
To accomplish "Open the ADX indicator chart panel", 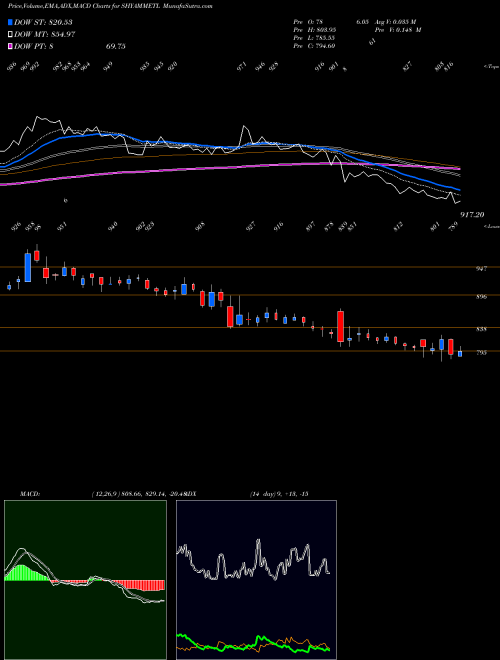I will pyautogui.click(x=256, y=580).
